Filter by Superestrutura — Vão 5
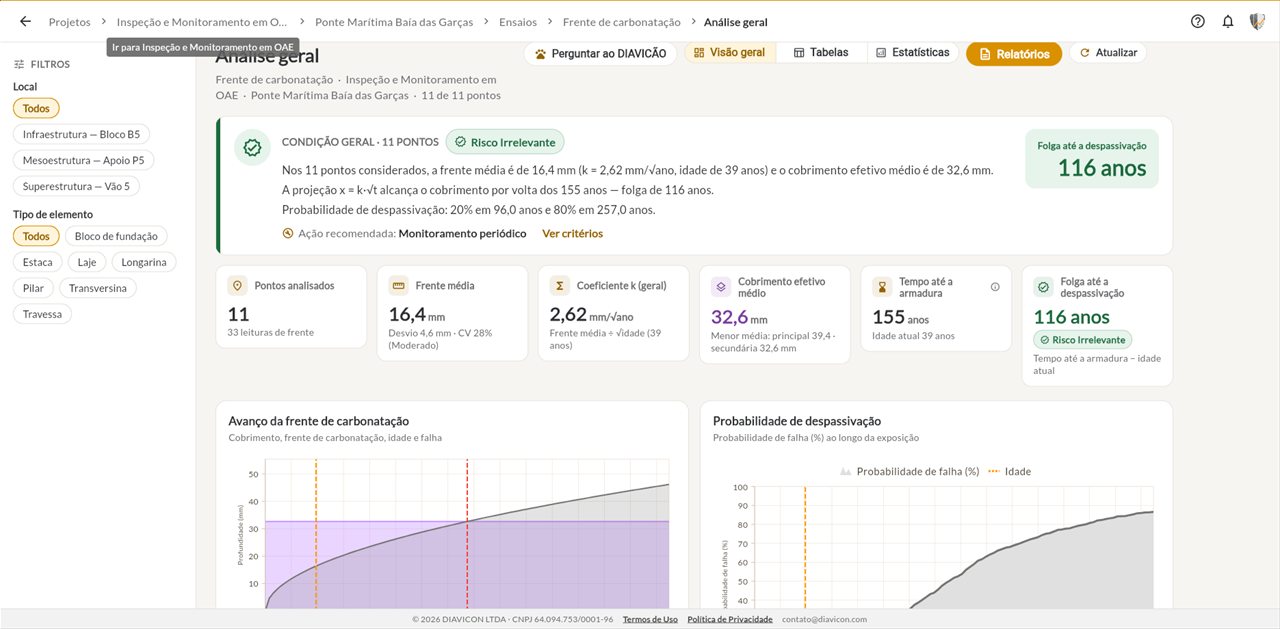 pos(76,186)
